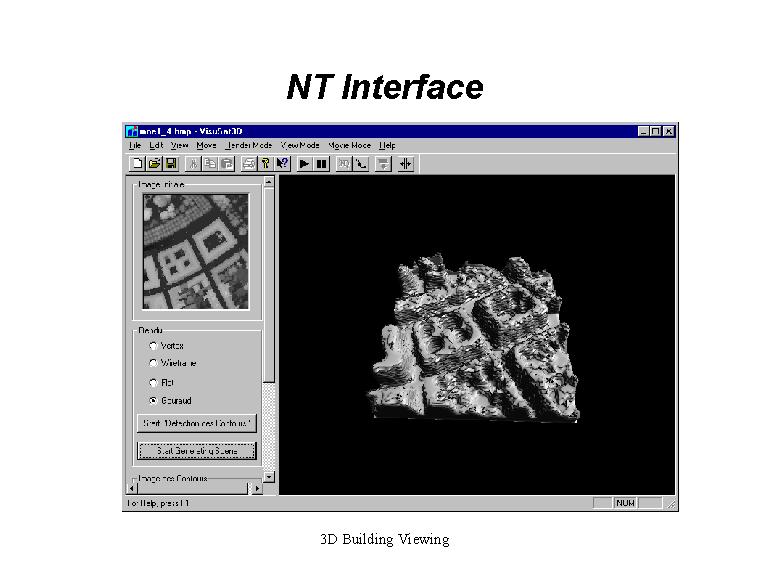
Task: Click the Start Generating Scene button
Action: (x=196, y=451)
